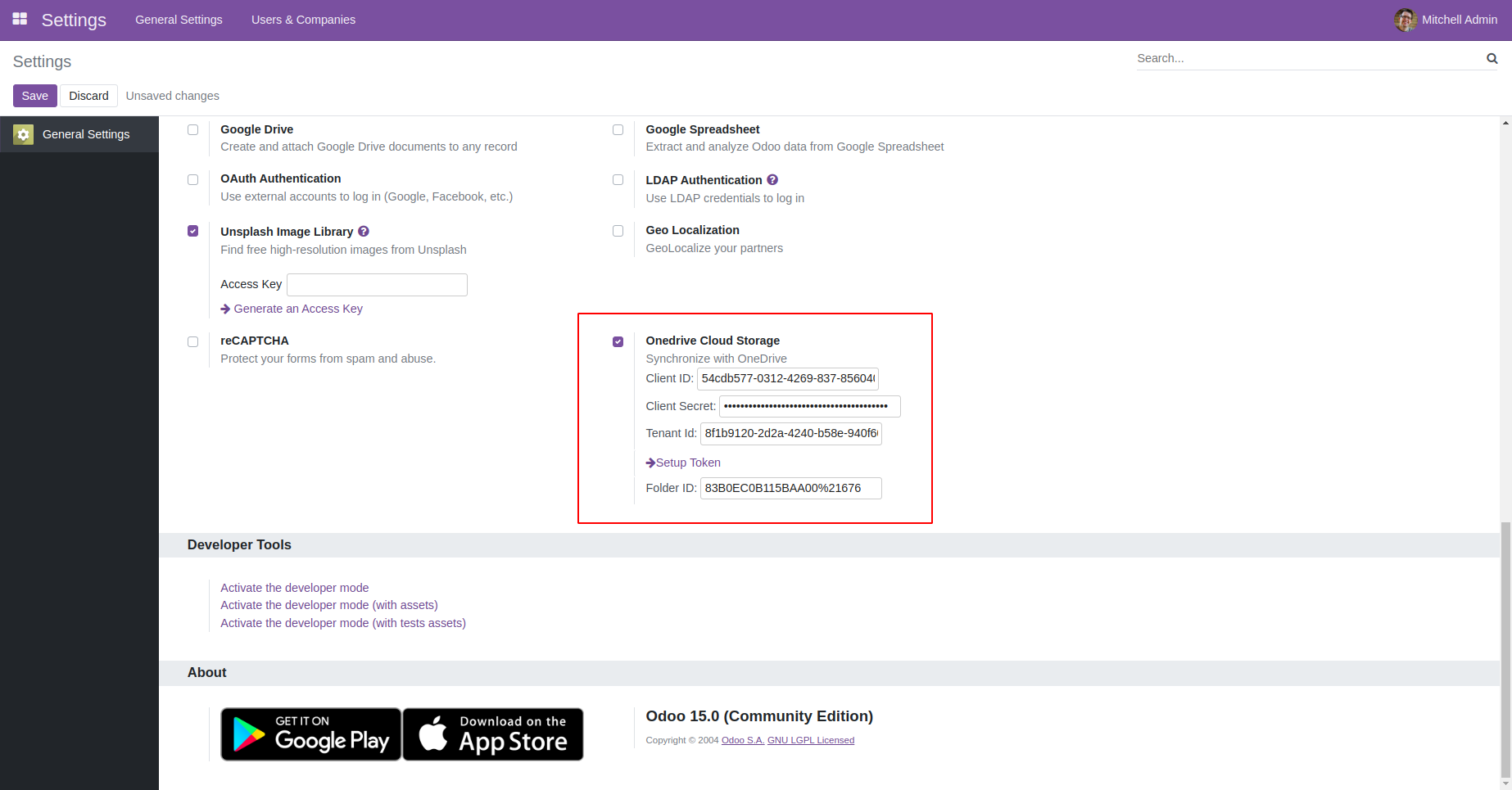
Task: Click Activate the developer mode (with tests assets)
Action: pyautogui.click(x=343, y=623)
